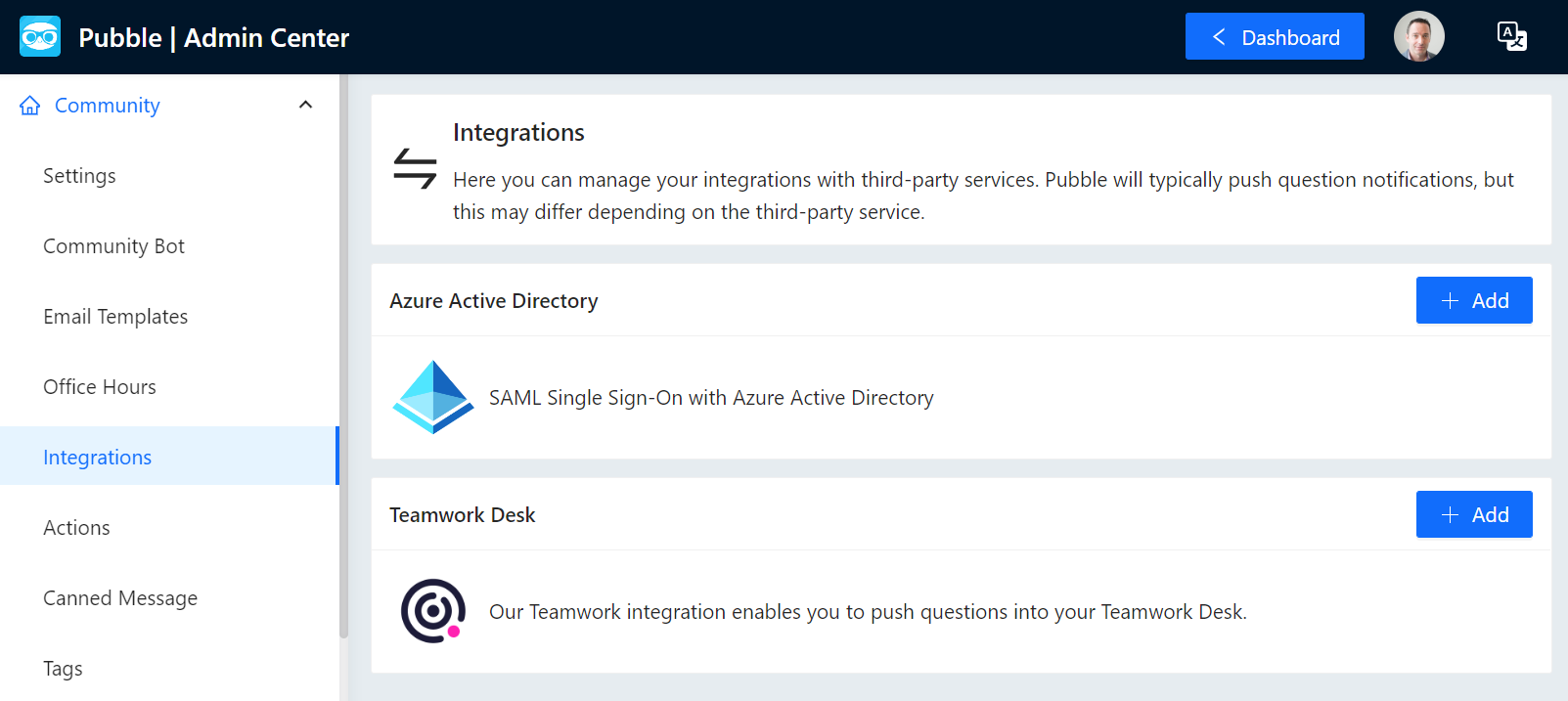Click the Integrations page heading
Screen dimensions: 1568x701
point(518,132)
